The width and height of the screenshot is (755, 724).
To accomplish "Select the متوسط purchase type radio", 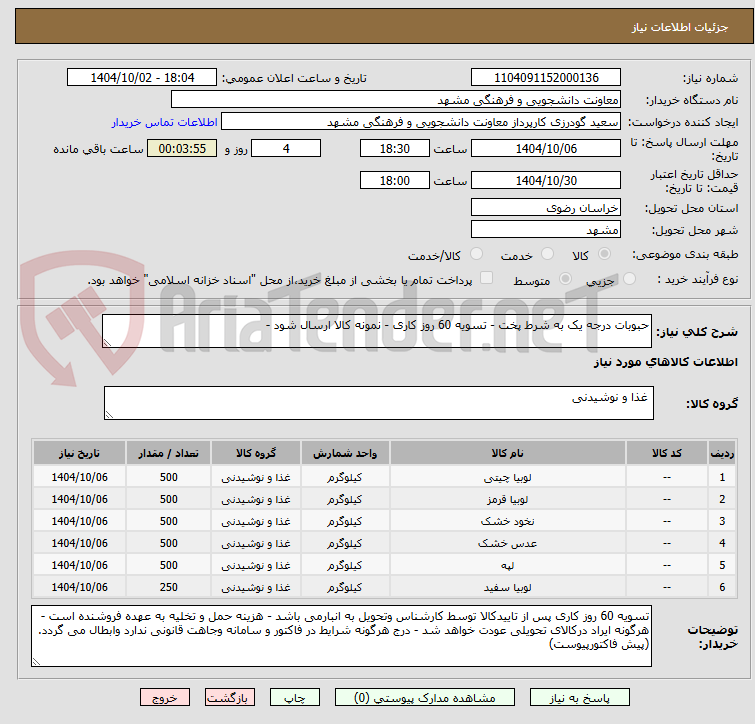I will point(565,279).
